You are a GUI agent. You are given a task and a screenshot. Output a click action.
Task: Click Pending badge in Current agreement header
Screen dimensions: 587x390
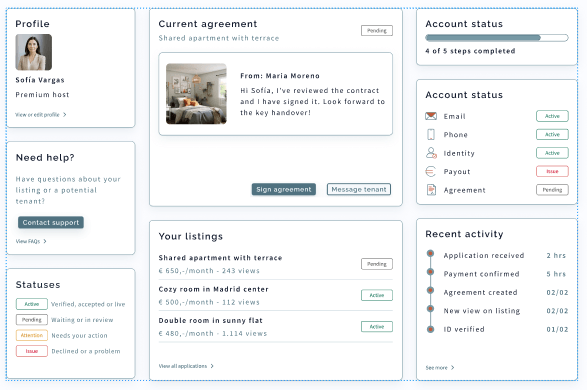tap(377, 30)
